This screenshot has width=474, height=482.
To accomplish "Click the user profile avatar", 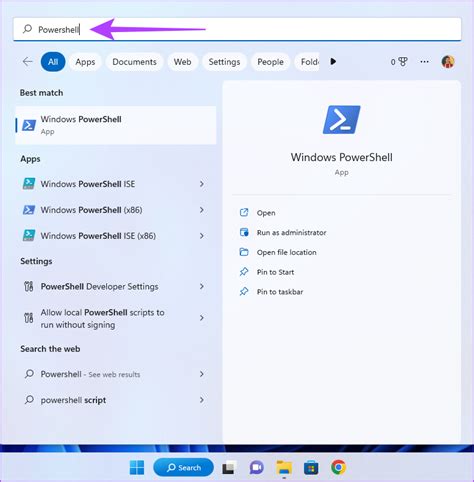I will tap(448, 62).
